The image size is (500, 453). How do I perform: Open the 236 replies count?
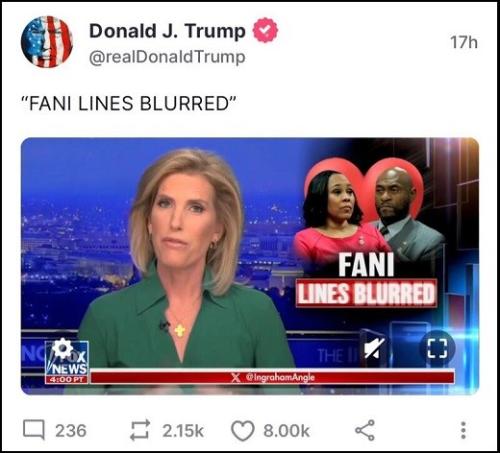point(71,430)
